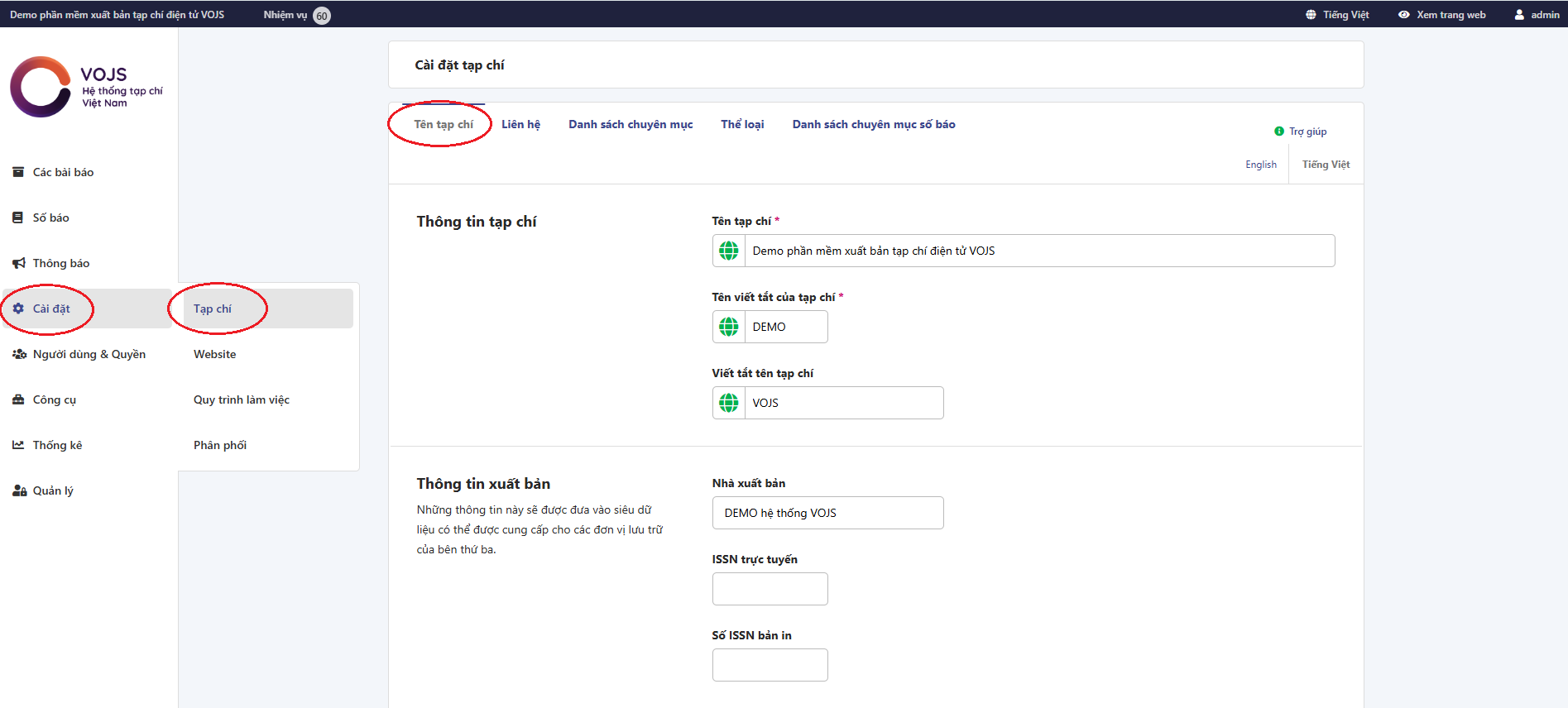This screenshot has width=1568, height=708.
Task: Select Website in settings submenu
Action: coord(214,354)
